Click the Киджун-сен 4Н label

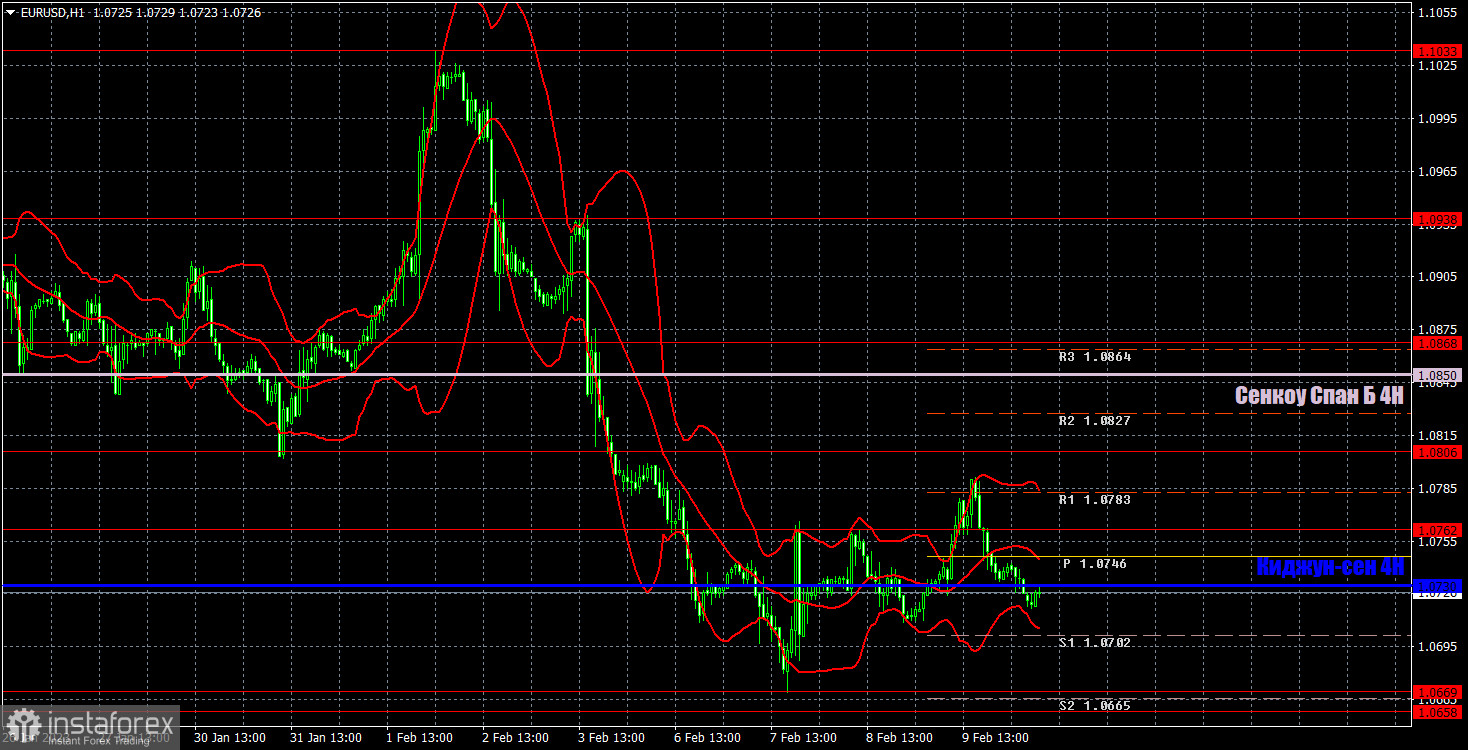[1331, 567]
